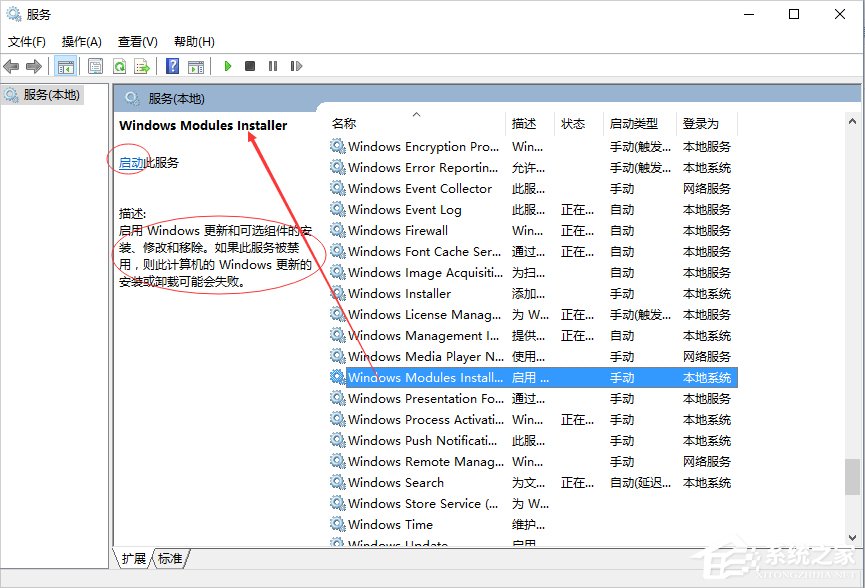Start the service using the green play icon
Image resolution: width=865 pixels, height=588 pixels.
tap(228, 66)
